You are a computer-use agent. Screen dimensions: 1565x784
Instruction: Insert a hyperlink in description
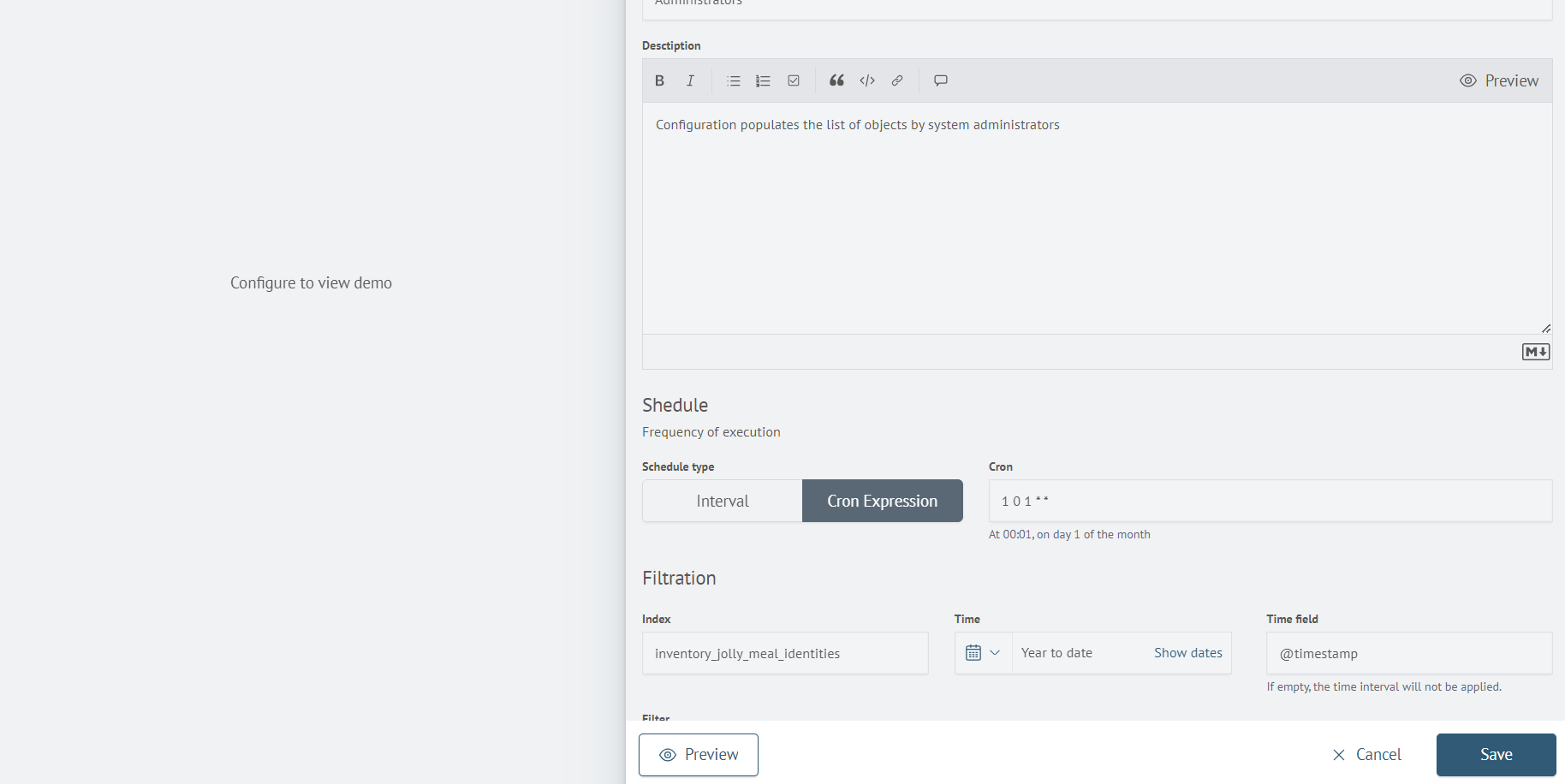click(897, 80)
